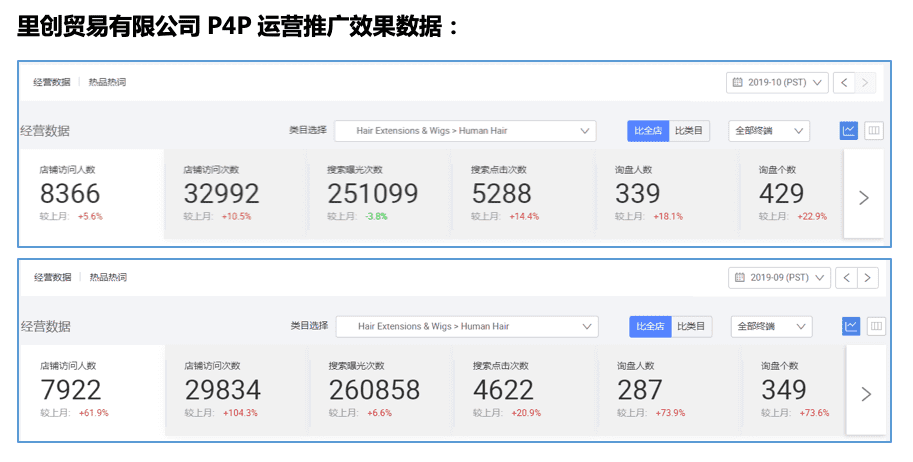This screenshot has width=913, height=462.
Task: Select 搜索点击次数 card showing 5288
Action: 523,193
